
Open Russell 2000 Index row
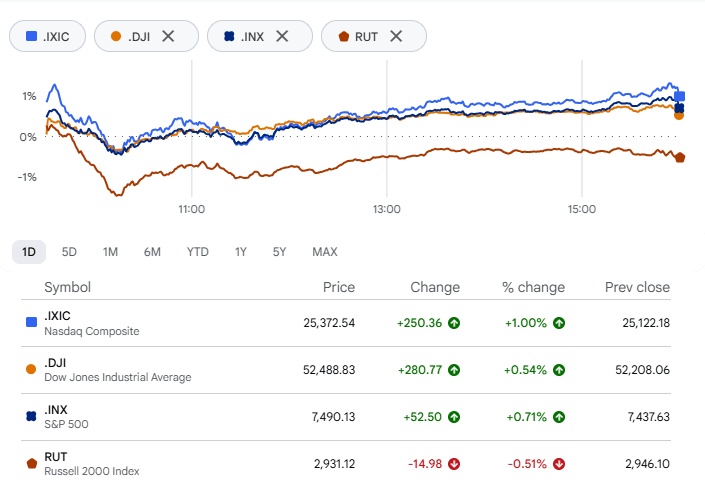[x=346, y=464]
